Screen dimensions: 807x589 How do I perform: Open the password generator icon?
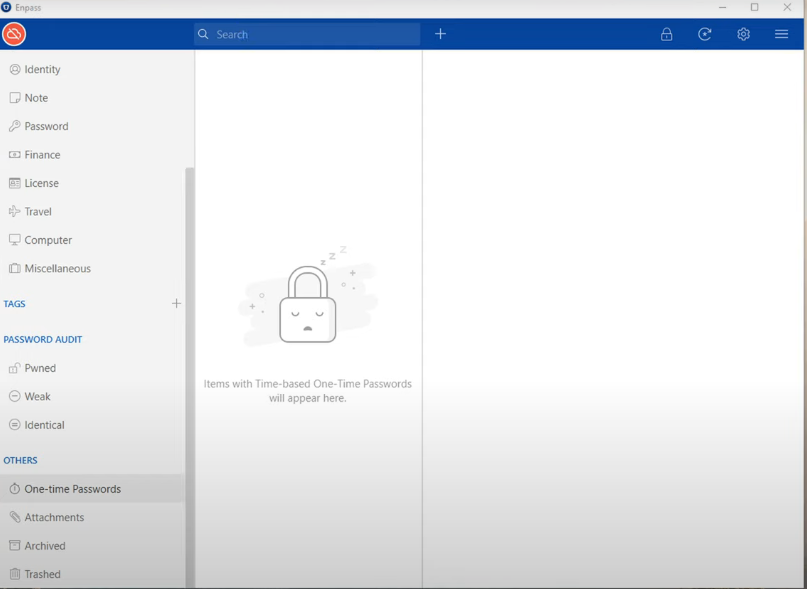[705, 34]
